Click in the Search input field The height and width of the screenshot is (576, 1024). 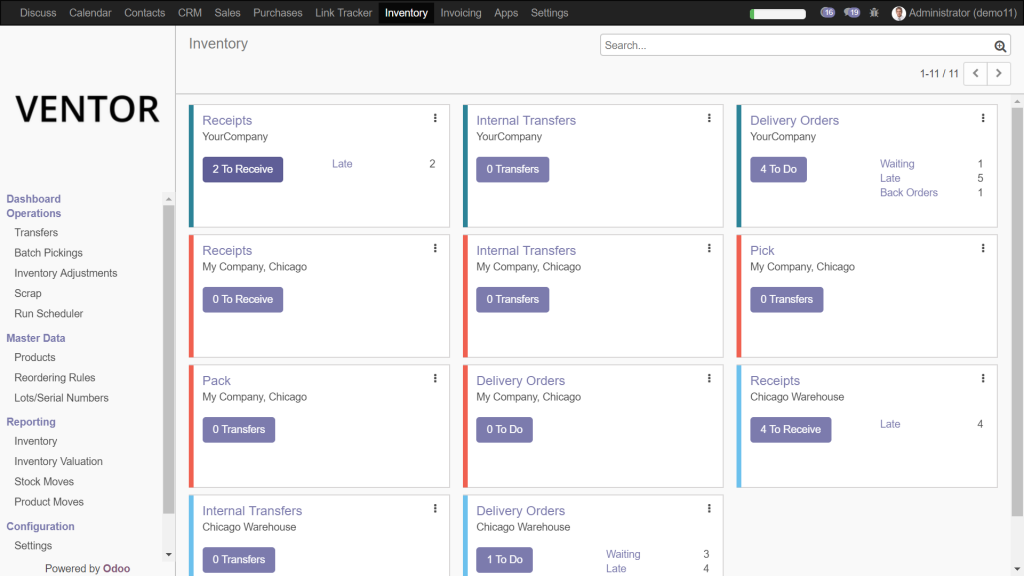click(795, 46)
